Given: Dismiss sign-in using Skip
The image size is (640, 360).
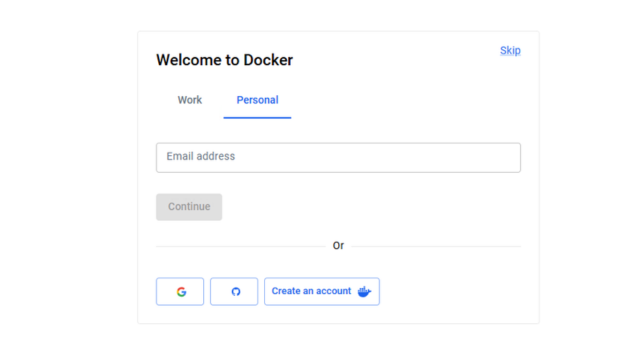Looking at the screenshot, I should [x=510, y=51].
